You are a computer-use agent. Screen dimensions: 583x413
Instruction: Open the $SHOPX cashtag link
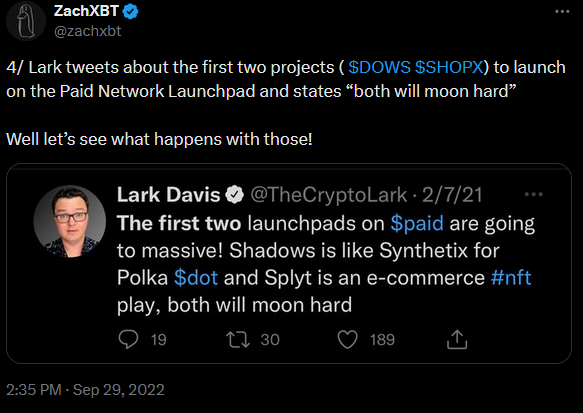coord(448,67)
